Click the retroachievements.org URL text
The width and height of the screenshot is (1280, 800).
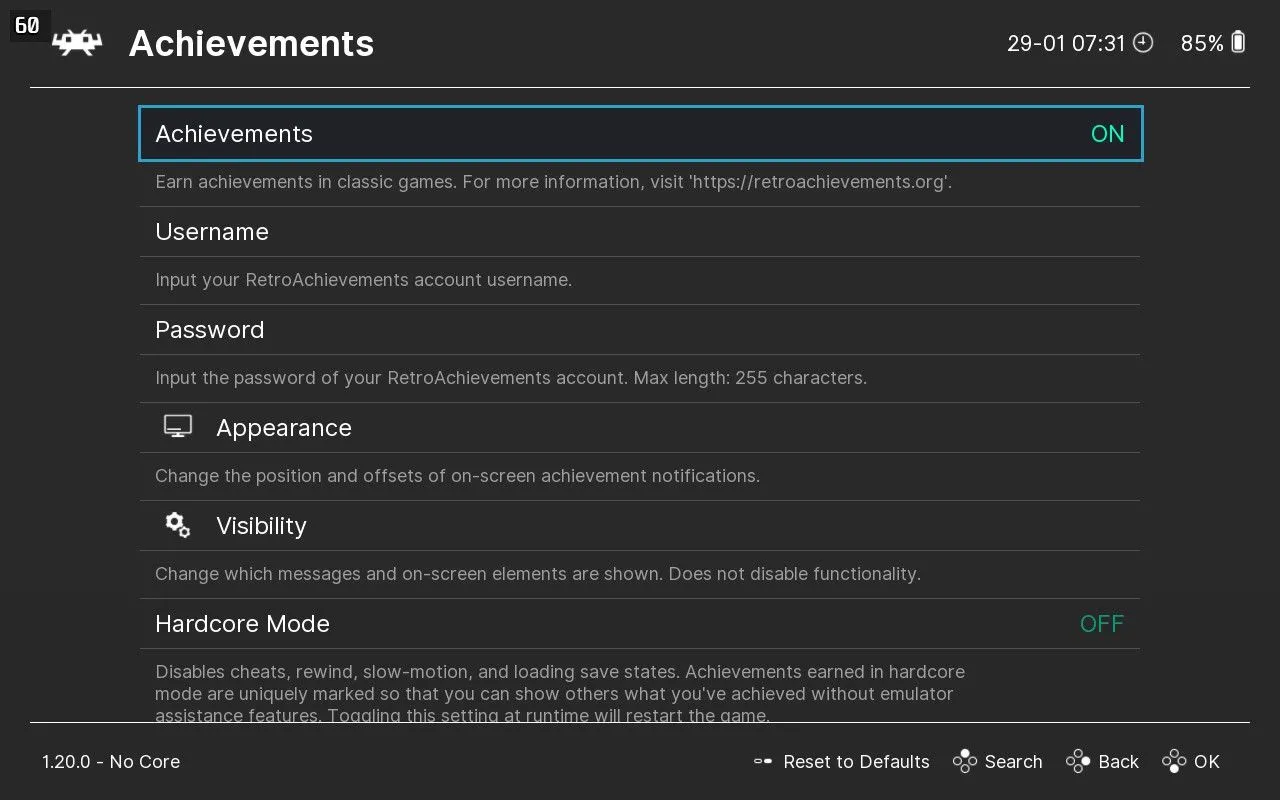818,182
